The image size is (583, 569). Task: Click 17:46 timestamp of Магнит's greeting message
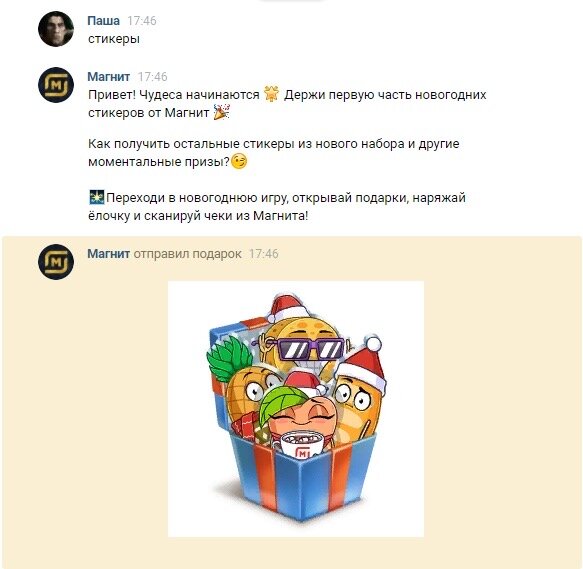click(x=152, y=77)
